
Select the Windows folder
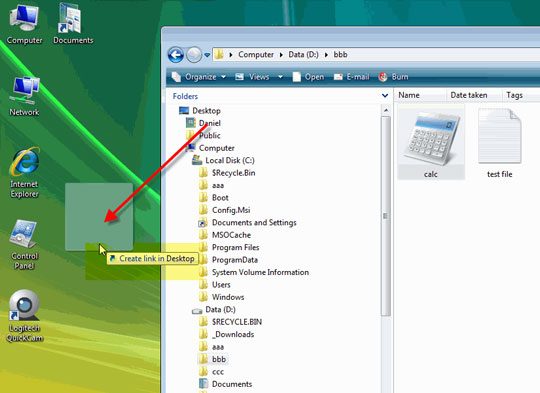coord(221,297)
